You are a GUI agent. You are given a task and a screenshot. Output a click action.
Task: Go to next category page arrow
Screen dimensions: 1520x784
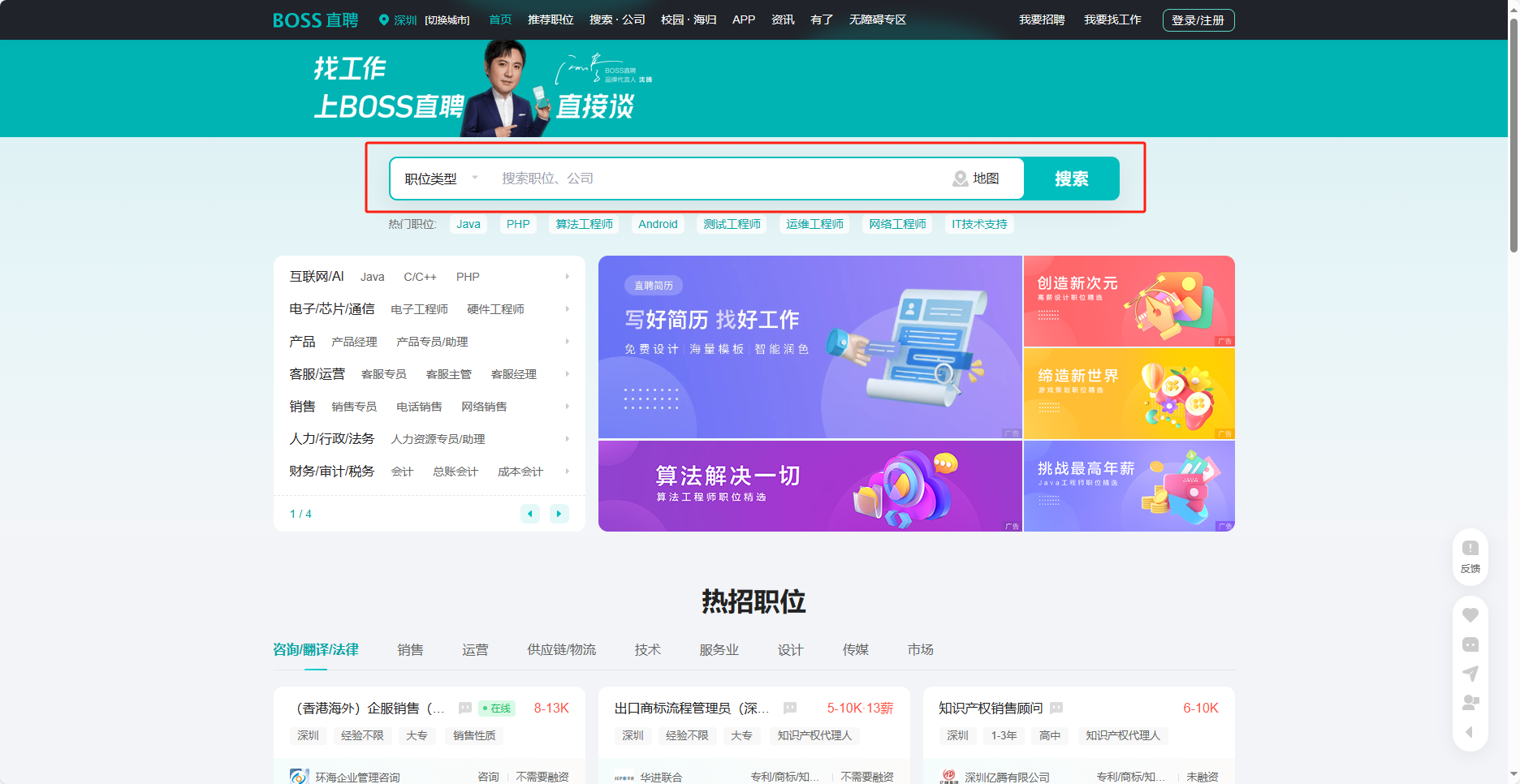559,514
